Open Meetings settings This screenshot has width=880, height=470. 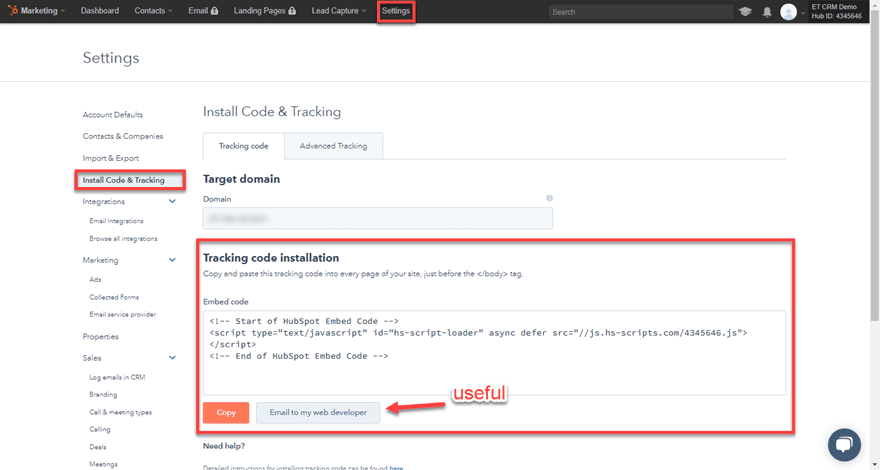pyautogui.click(x=103, y=464)
